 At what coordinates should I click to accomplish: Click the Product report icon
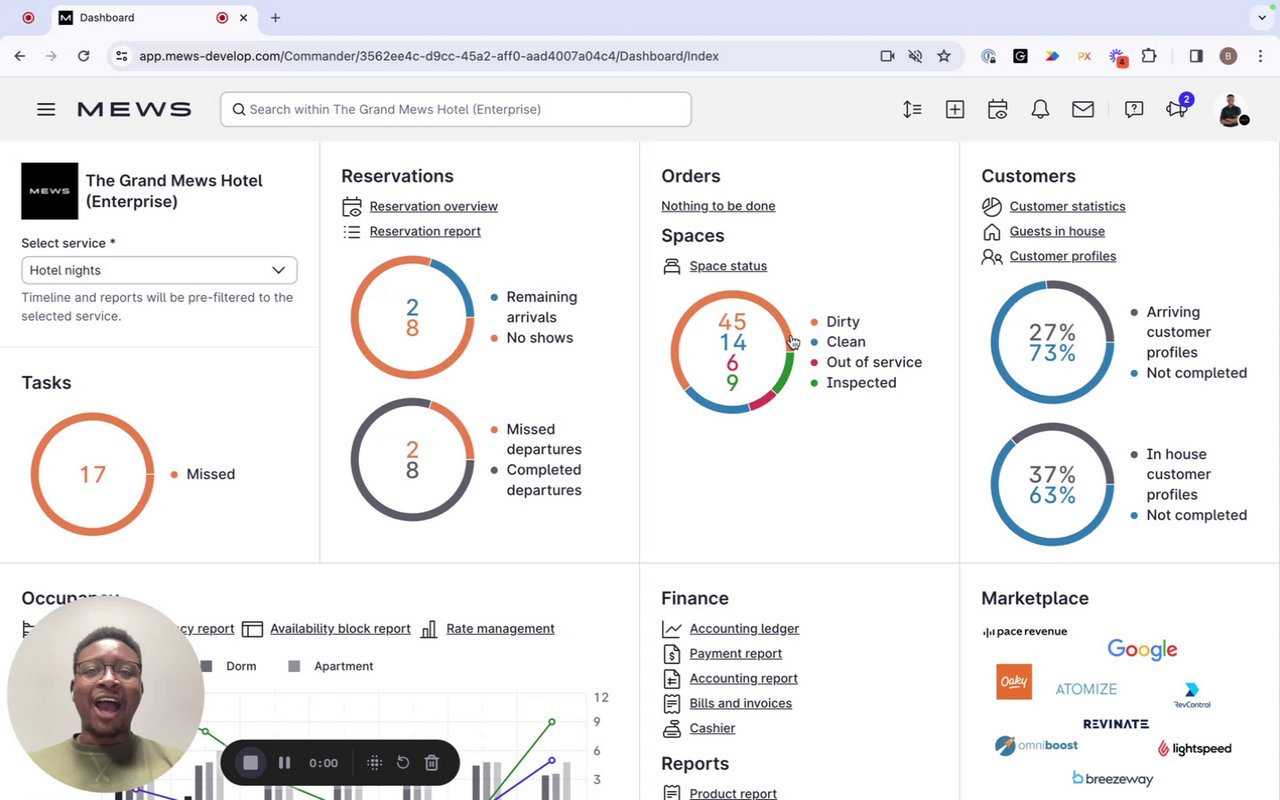pyautogui.click(x=672, y=793)
